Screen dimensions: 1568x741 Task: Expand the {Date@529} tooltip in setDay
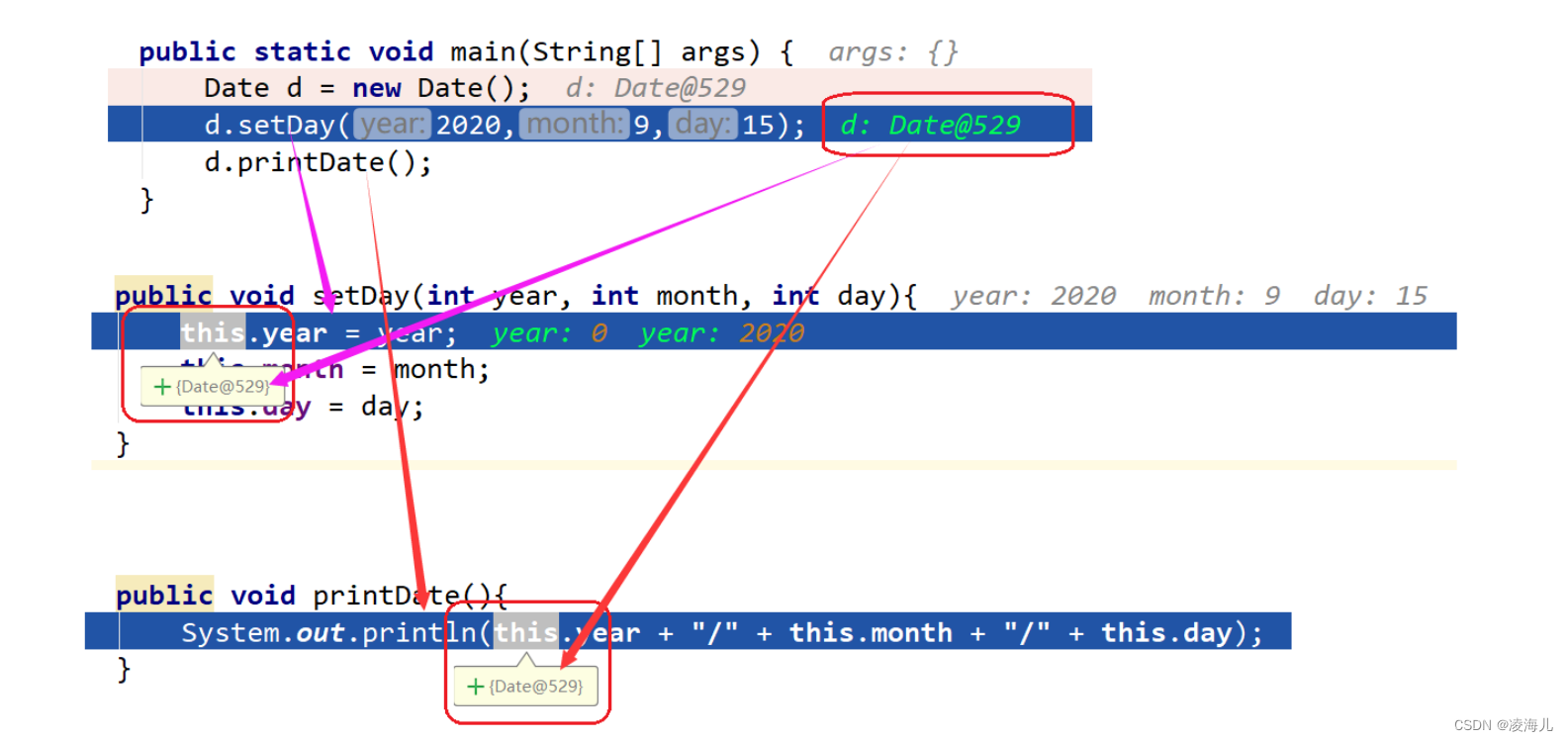click(163, 387)
